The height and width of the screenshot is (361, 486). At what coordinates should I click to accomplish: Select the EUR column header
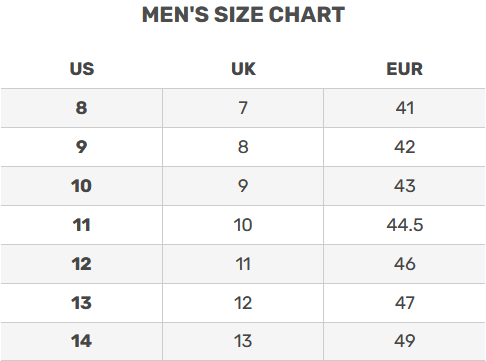click(x=404, y=69)
